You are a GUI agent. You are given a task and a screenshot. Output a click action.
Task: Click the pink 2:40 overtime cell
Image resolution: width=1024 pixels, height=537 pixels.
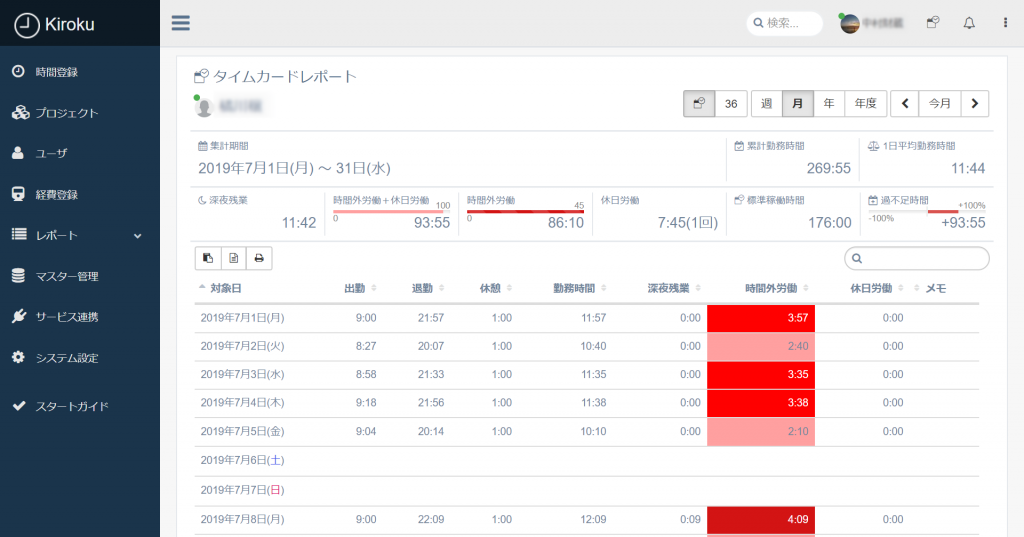coord(761,346)
